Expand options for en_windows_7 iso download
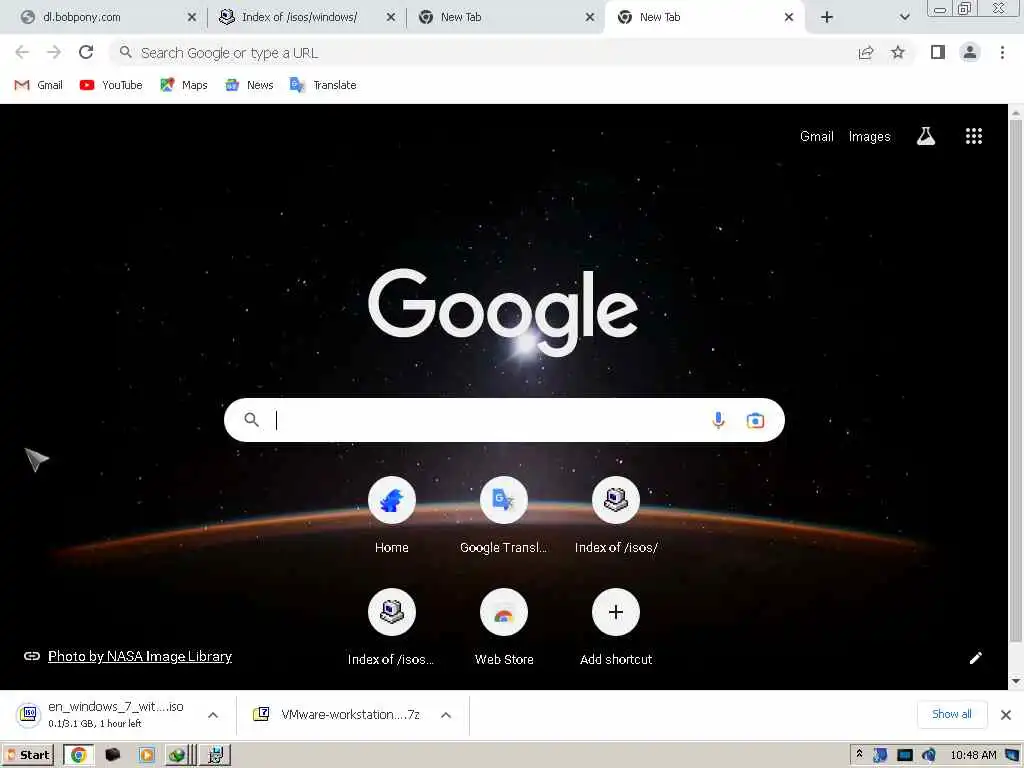Image resolution: width=1024 pixels, height=768 pixels. click(213, 715)
